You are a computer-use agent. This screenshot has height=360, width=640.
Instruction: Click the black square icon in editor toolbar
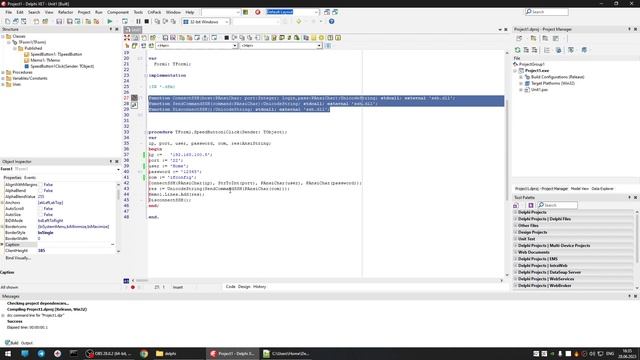pos(227,38)
